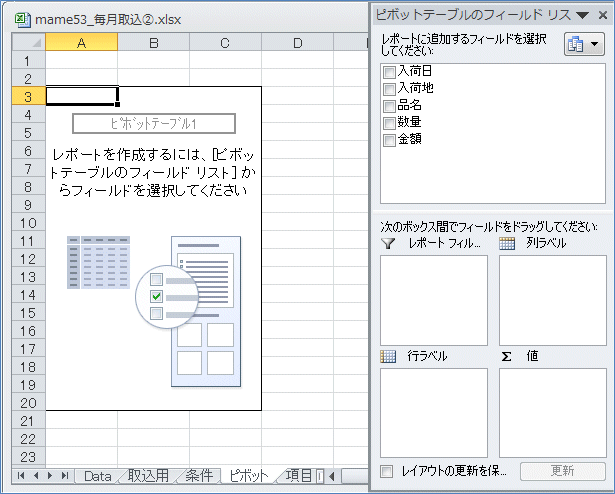Click the horizontal scrollbar left arrow
The width and height of the screenshot is (615, 494).
(332, 476)
